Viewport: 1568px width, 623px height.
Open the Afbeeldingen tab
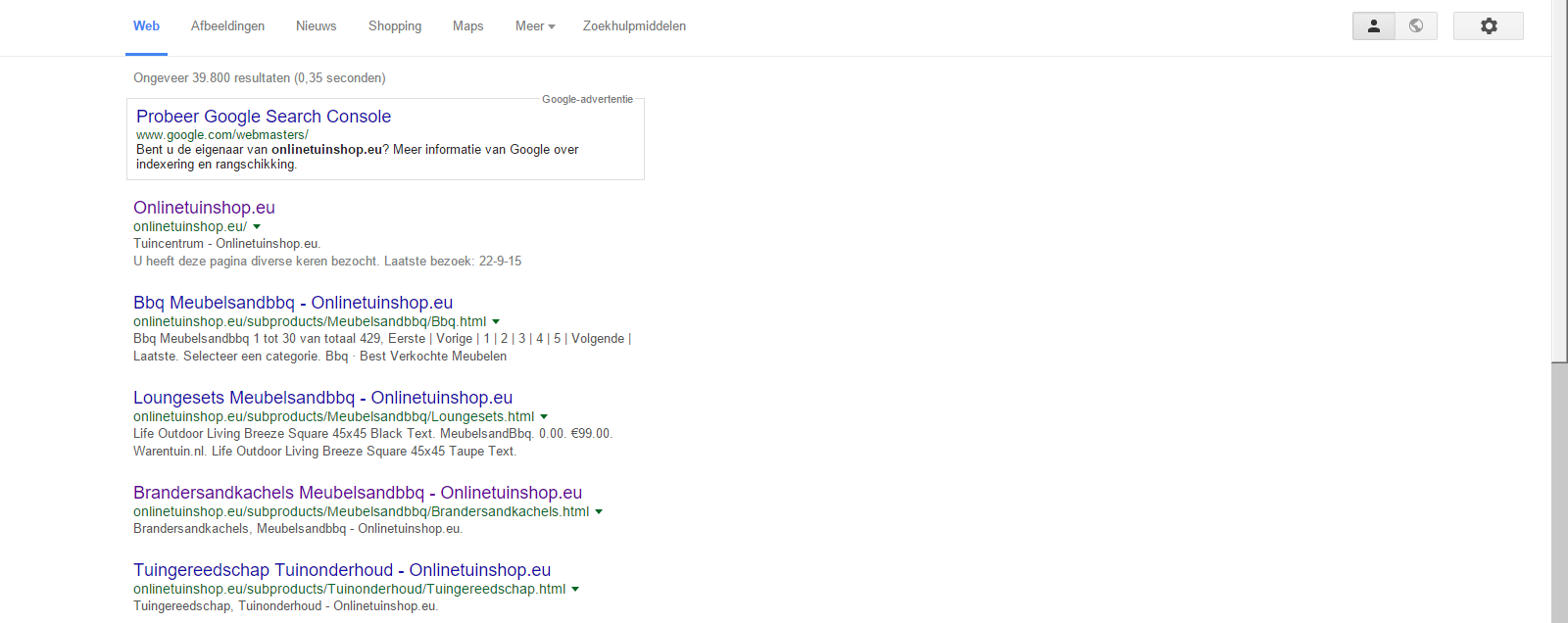click(x=227, y=26)
